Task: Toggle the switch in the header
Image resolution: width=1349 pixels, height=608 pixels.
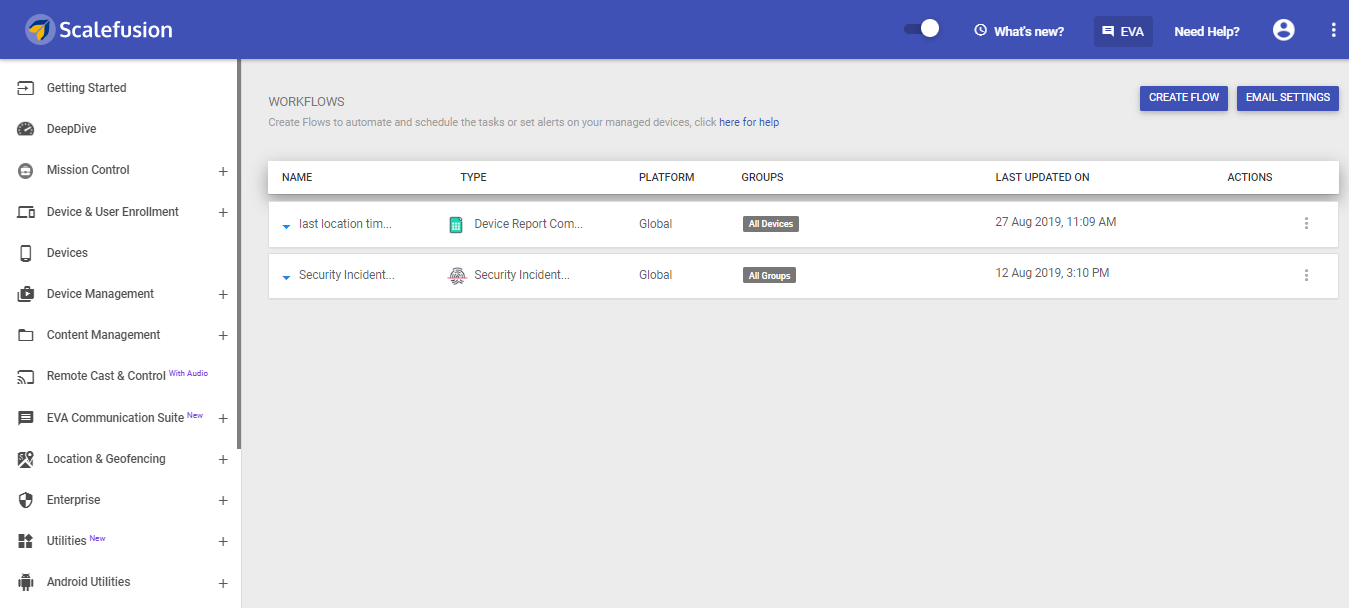Action: pyautogui.click(x=921, y=29)
